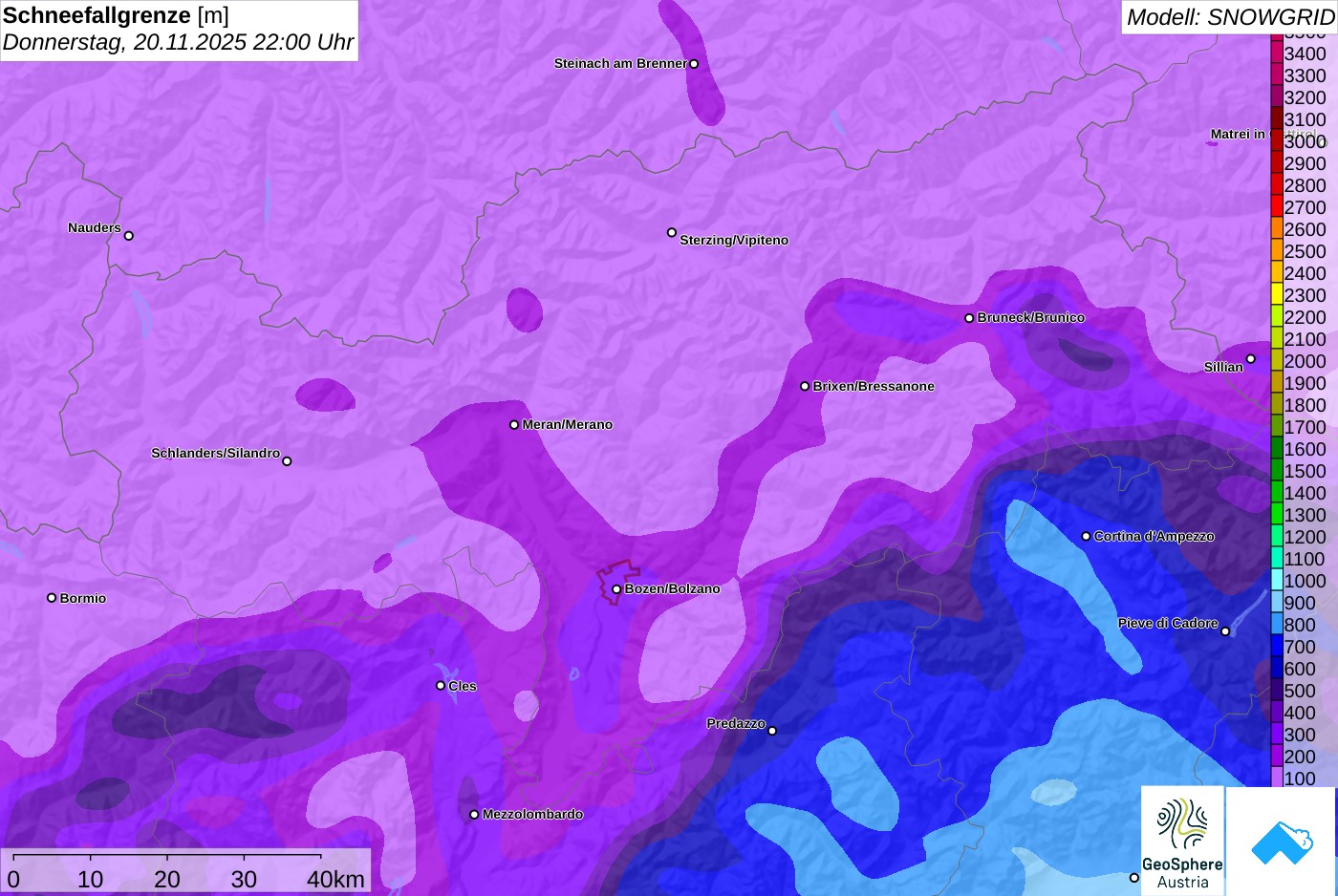Click the legend value 800
The width and height of the screenshot is (1338, 896).
[x=1300, y=625]
